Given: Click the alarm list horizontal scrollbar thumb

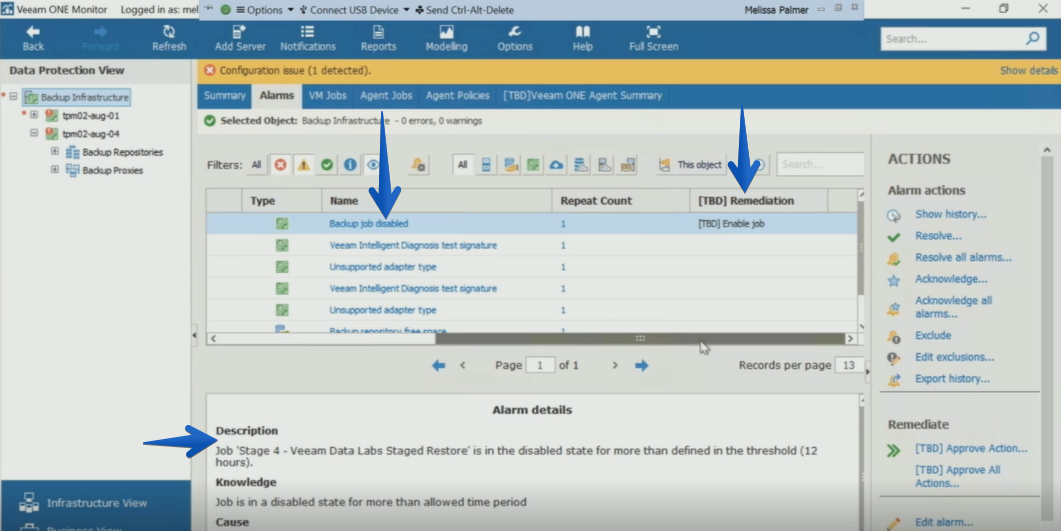Looking at the screenshot, I should (x=639, y=338).
